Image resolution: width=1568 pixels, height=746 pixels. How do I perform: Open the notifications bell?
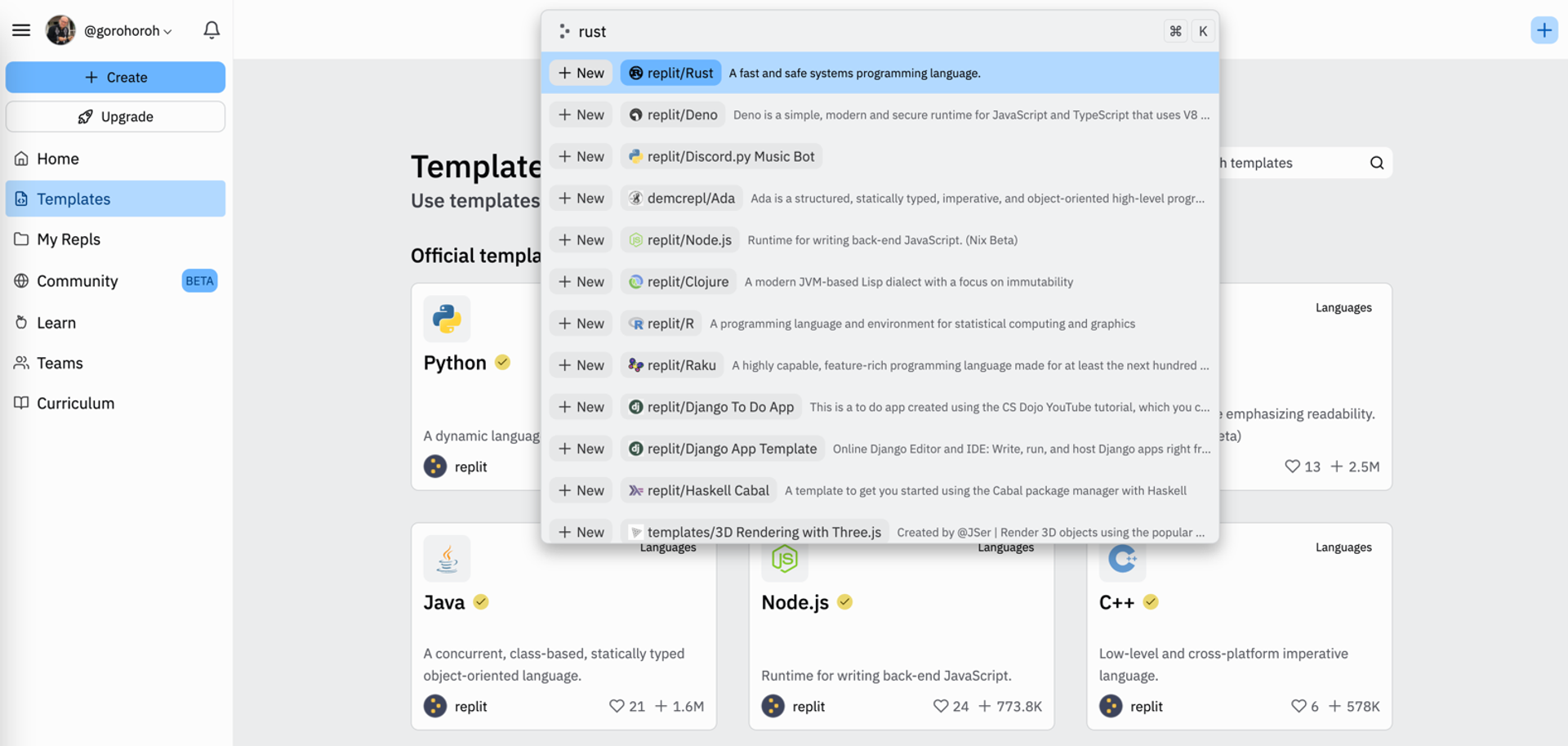212,29
